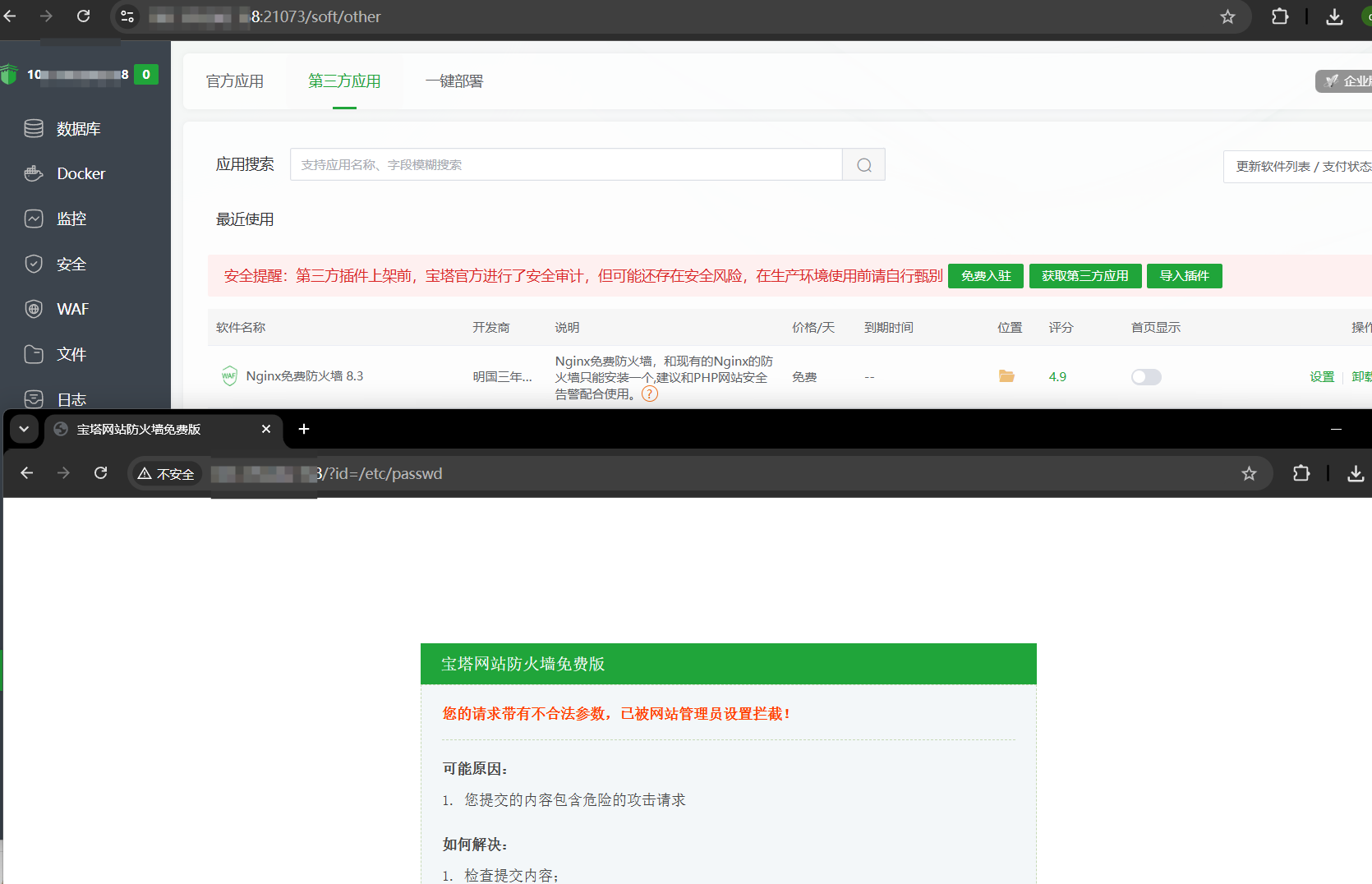The height and width of the screenshot is (884, 1372).
Task: Switch to 第三方应用 tab
Action: pyautogui.click(x=344, y=81)
